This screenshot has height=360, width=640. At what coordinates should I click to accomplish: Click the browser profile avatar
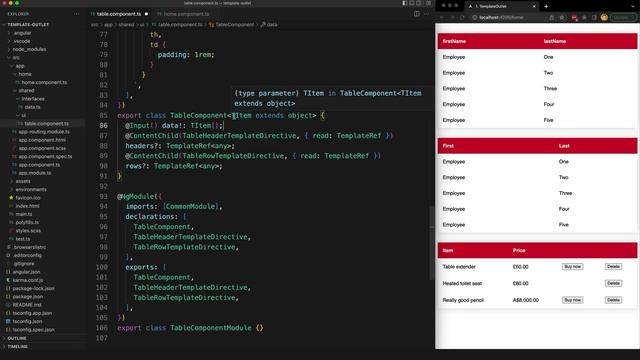(x=604, y=18)
